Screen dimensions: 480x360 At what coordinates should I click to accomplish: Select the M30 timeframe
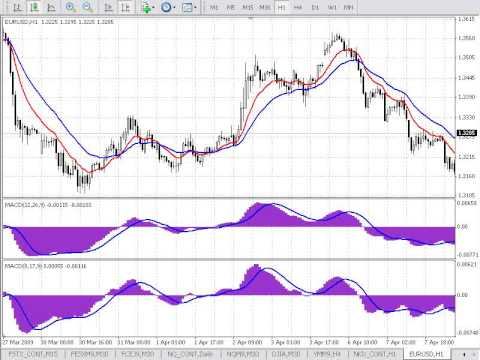(265, 7)
